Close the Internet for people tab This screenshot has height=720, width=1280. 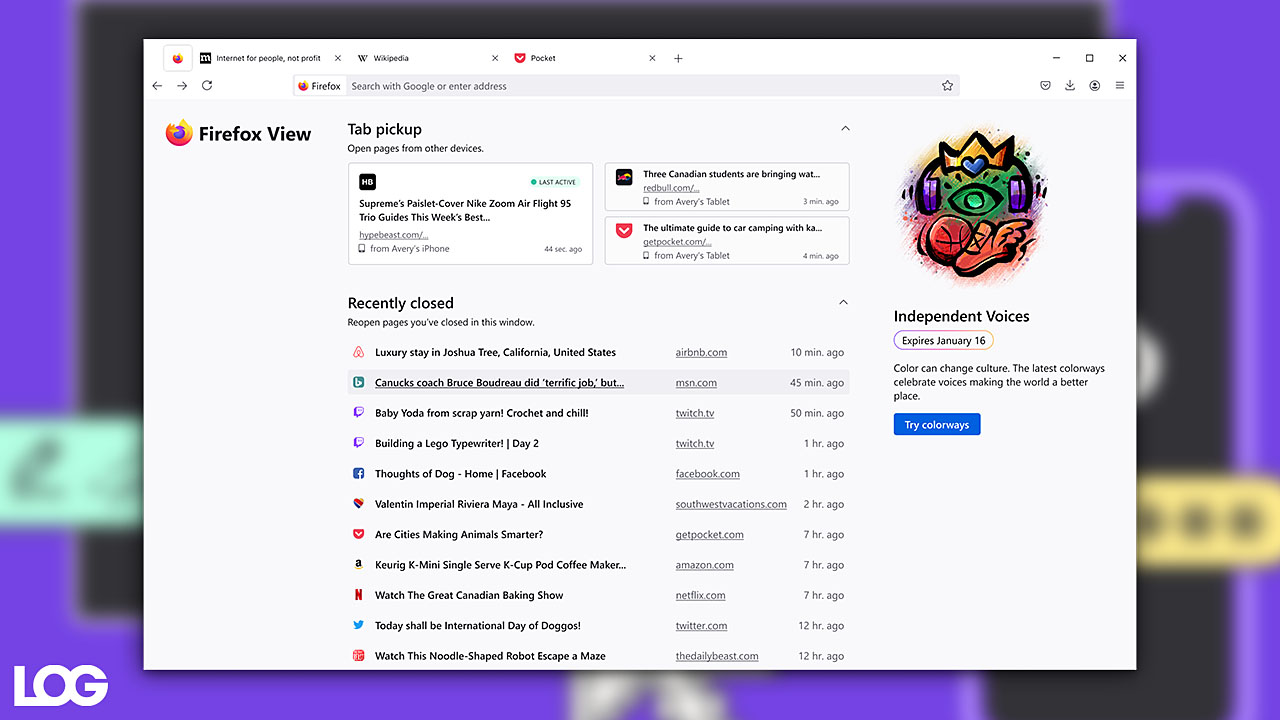(x=338, y=58)
